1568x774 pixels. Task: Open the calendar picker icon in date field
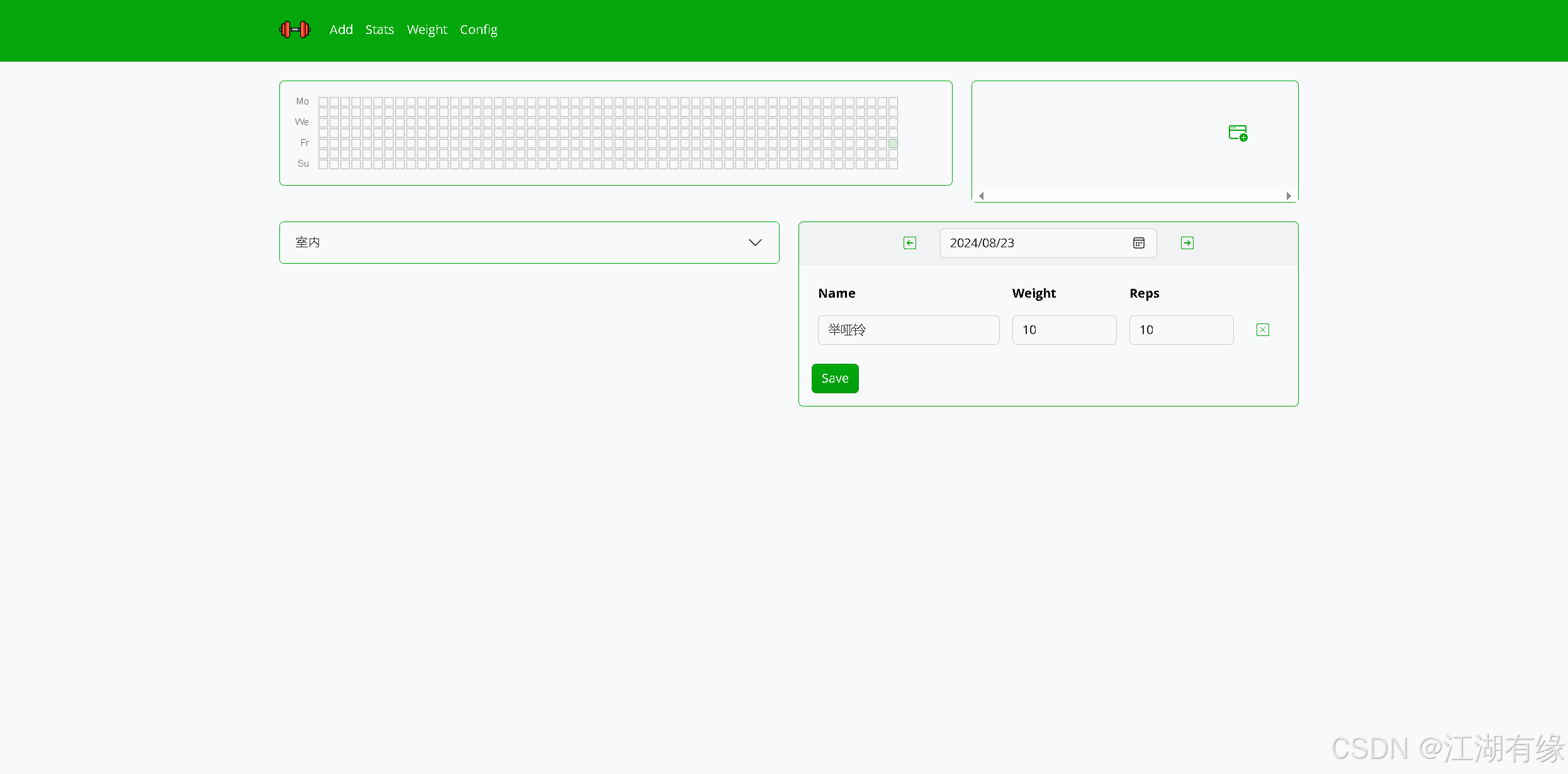pyautogui.click(x=1139, y=243)
